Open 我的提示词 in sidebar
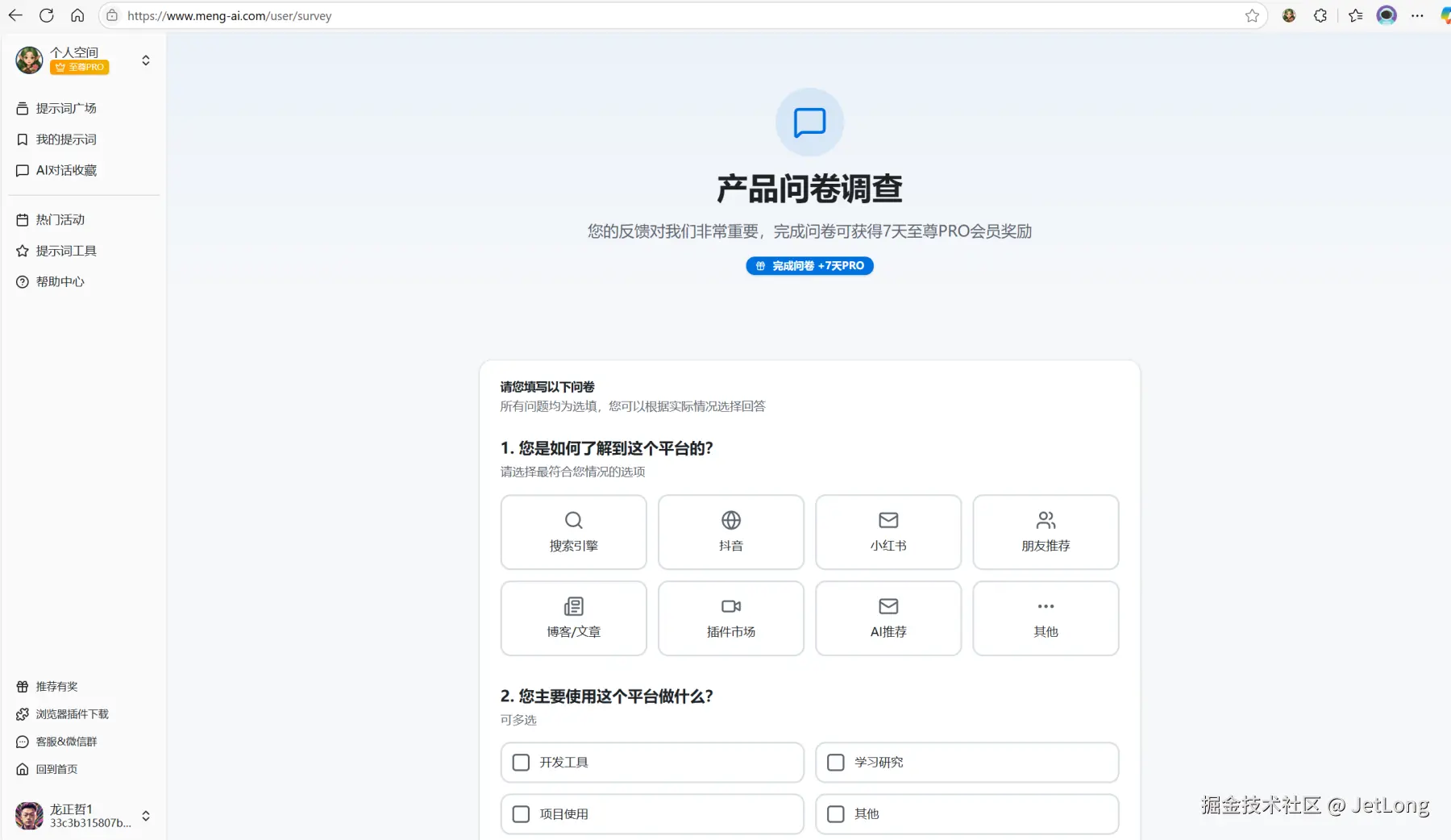The image size is (1451, 840). pyautogui.click(x=66, y=139)
